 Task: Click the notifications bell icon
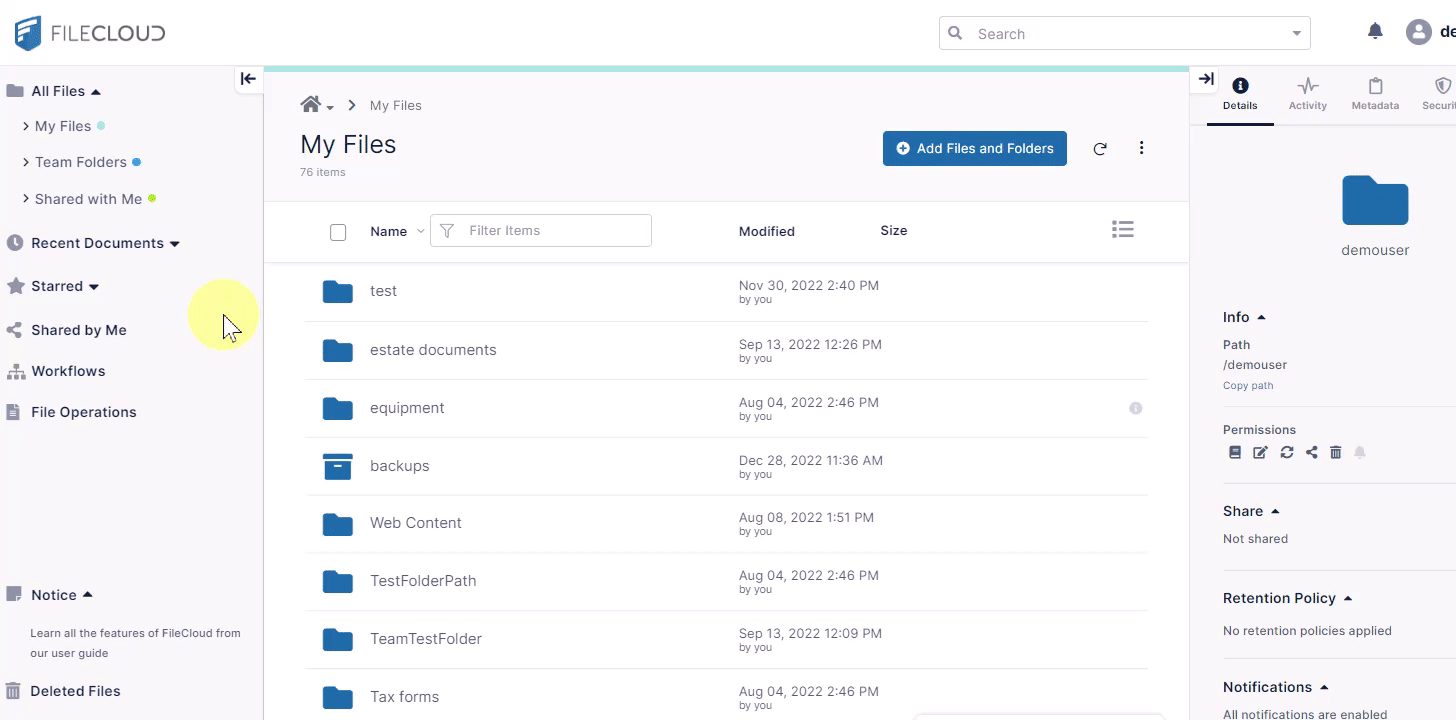1375,32
